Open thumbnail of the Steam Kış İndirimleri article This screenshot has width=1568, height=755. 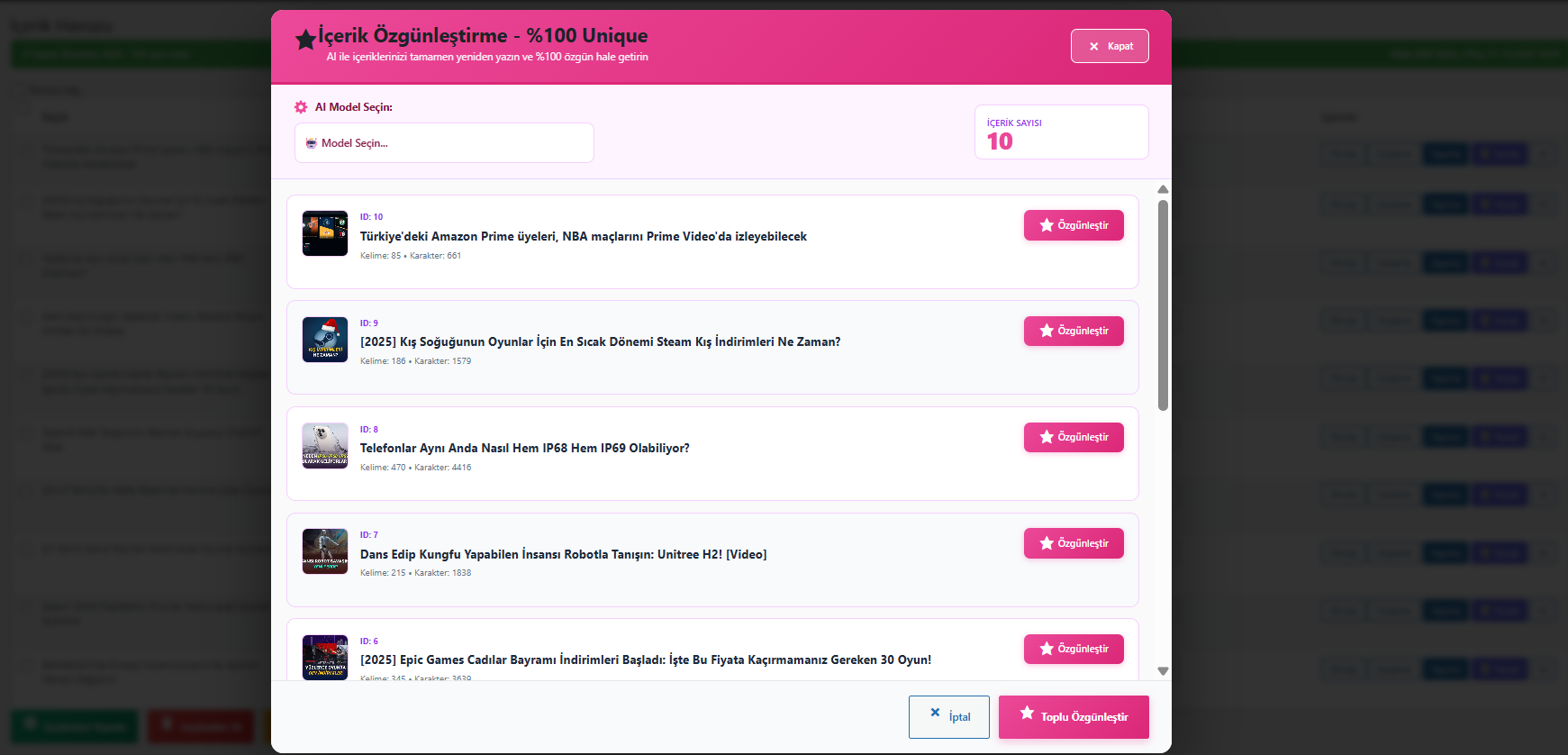(x=325, y=340)
